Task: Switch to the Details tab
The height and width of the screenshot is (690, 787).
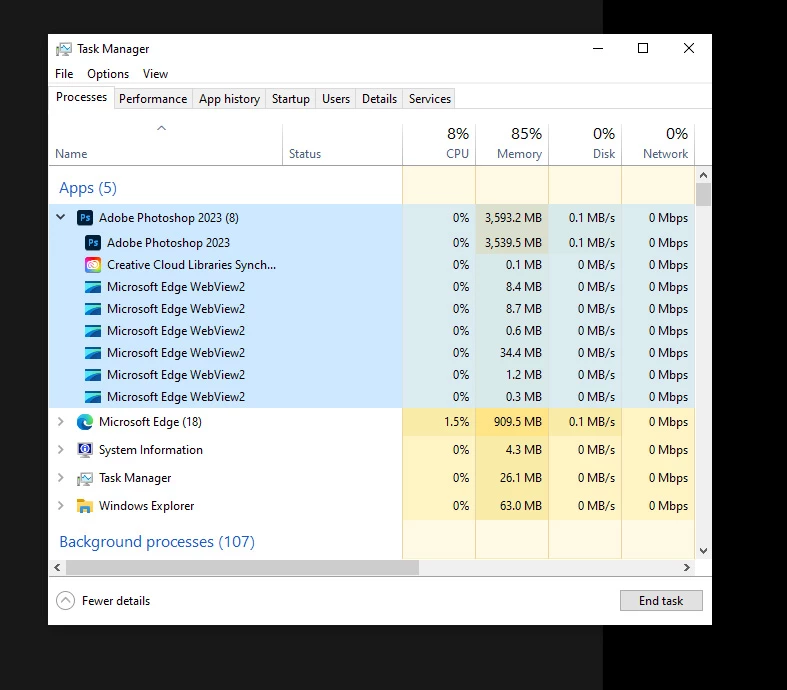Action: point(379,99)
